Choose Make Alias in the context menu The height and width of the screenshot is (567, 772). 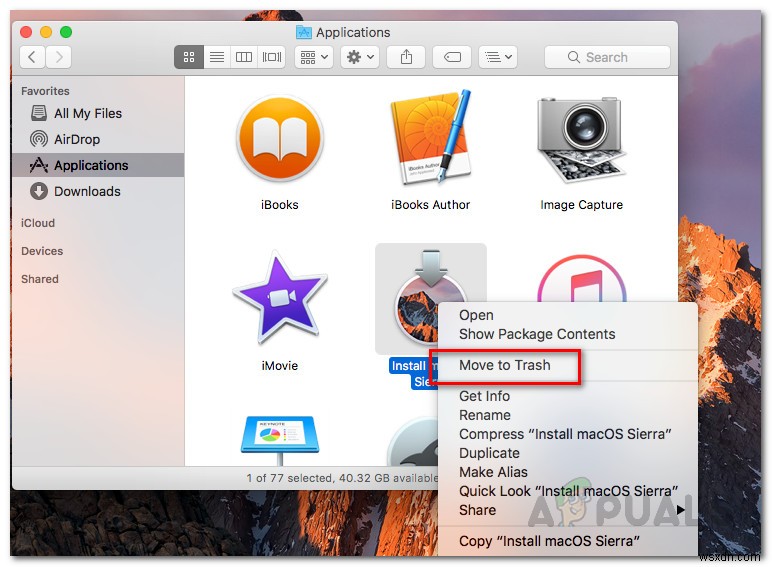click(568, 472)
